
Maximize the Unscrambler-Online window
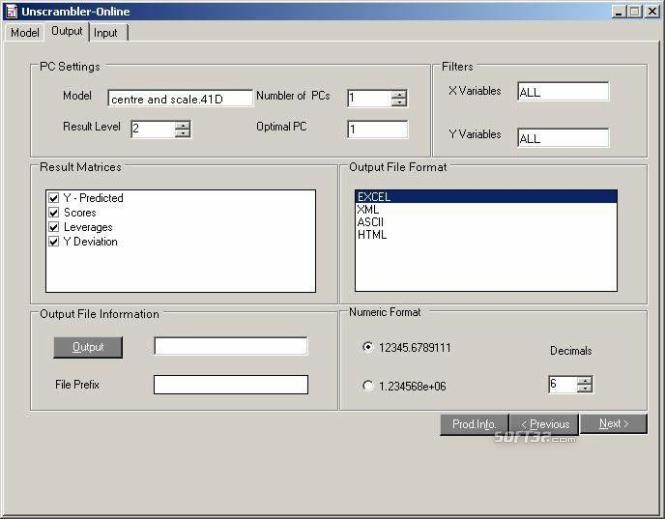tap(635, 11)
